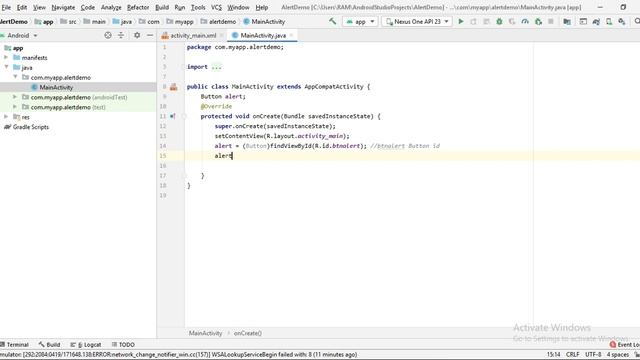Open the File menu
Image resolution: width=640 pixels, height=360 pixels.
[6, 7]
